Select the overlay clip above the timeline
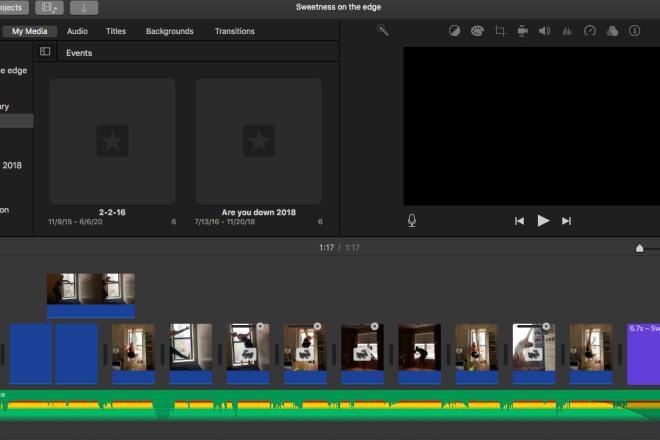This screenshot has width=660, height=440. (90, 295)
